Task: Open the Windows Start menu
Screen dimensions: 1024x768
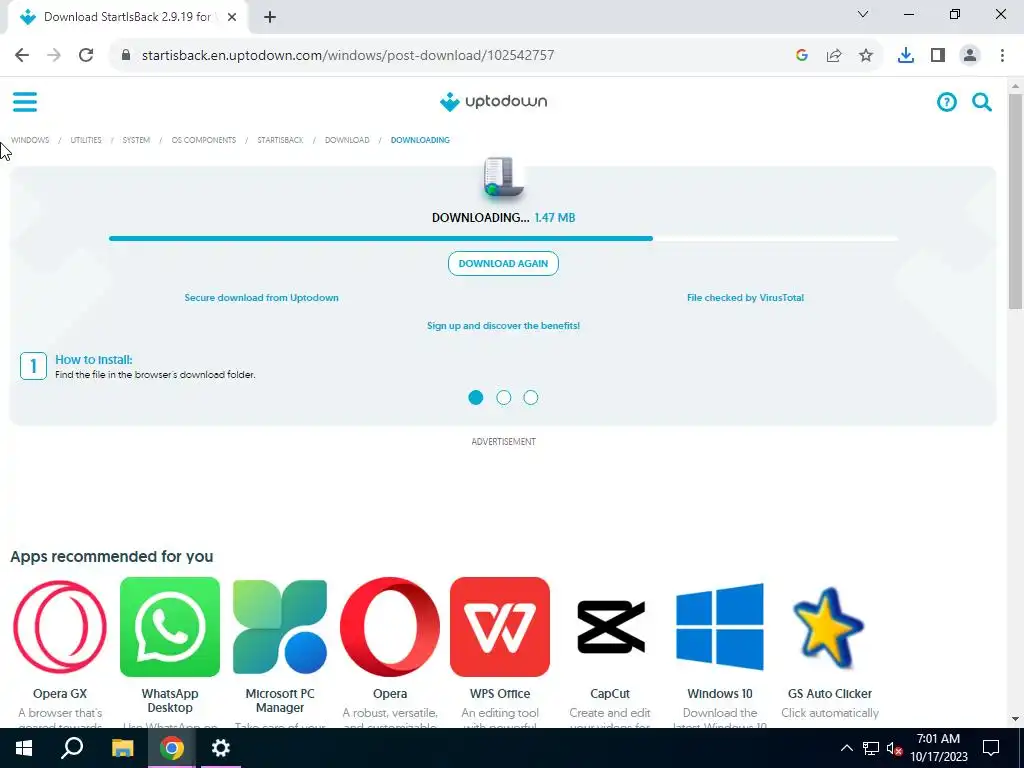Action: coord(24,748)
